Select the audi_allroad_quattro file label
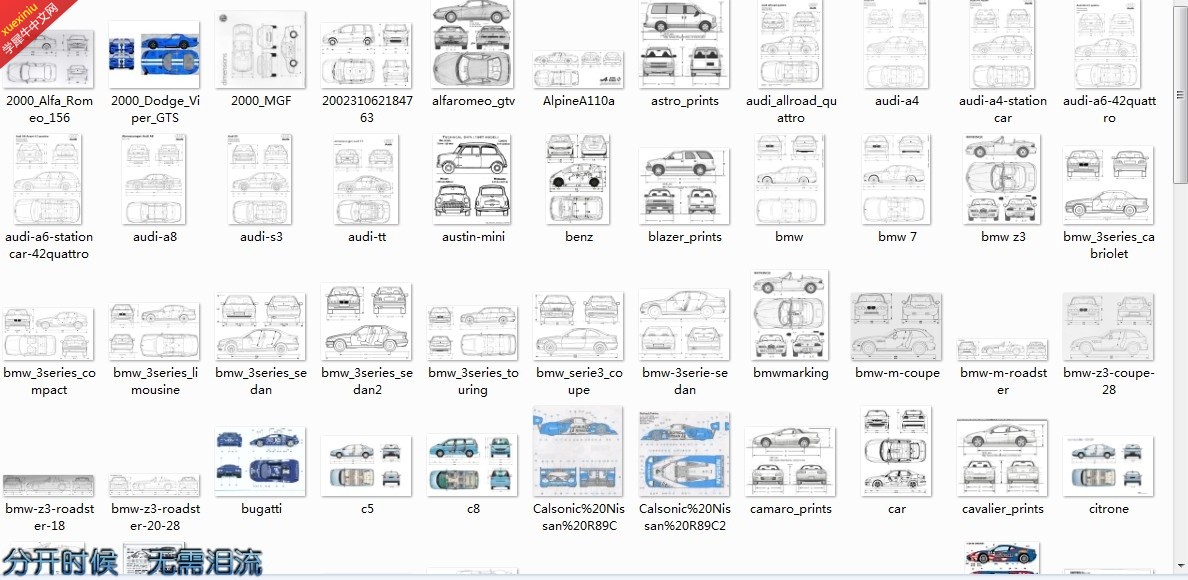 pos(791,109)
